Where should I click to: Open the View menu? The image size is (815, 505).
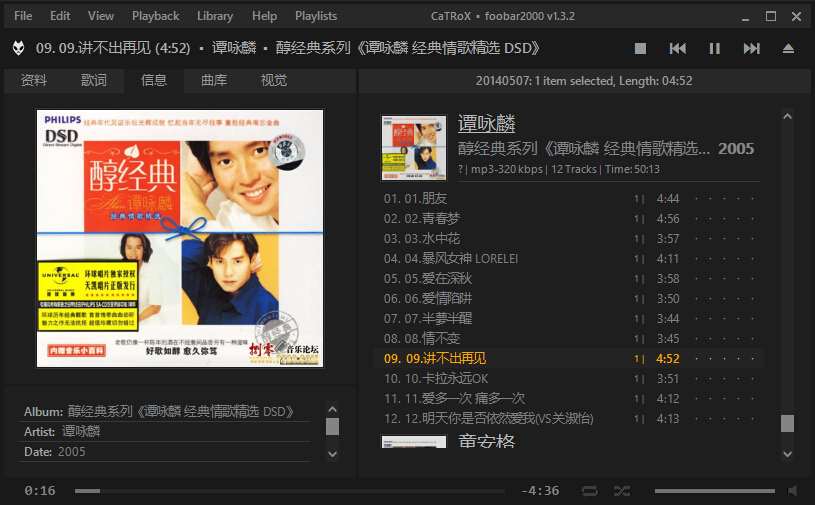(x=101, y=16)
